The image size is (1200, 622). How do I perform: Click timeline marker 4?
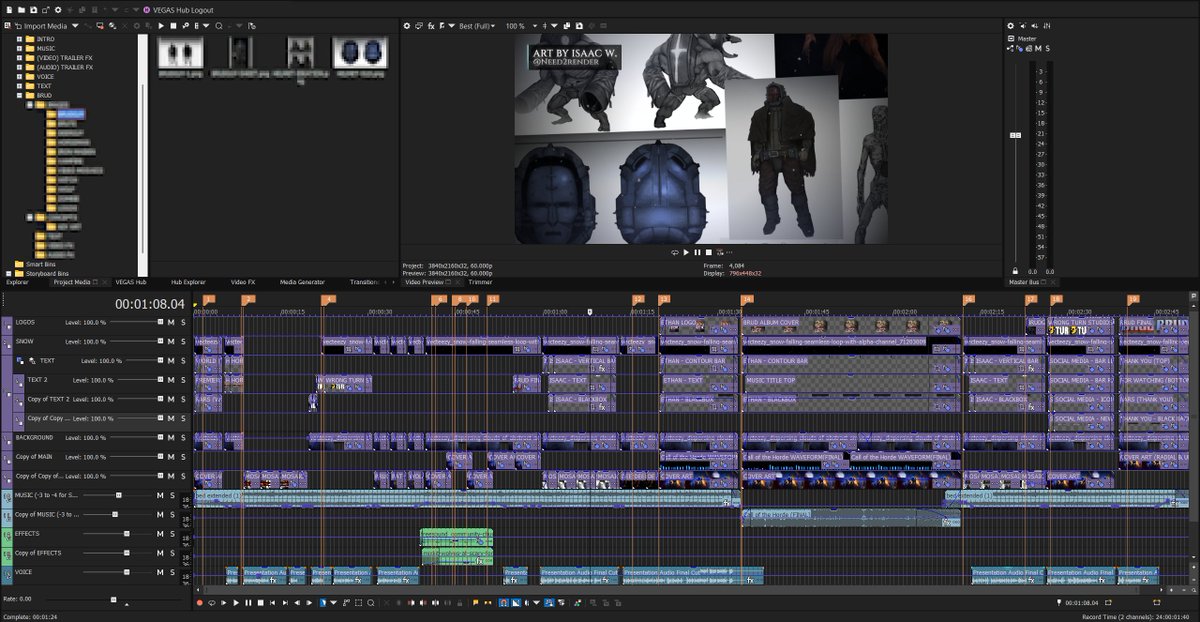pos(328,300)
